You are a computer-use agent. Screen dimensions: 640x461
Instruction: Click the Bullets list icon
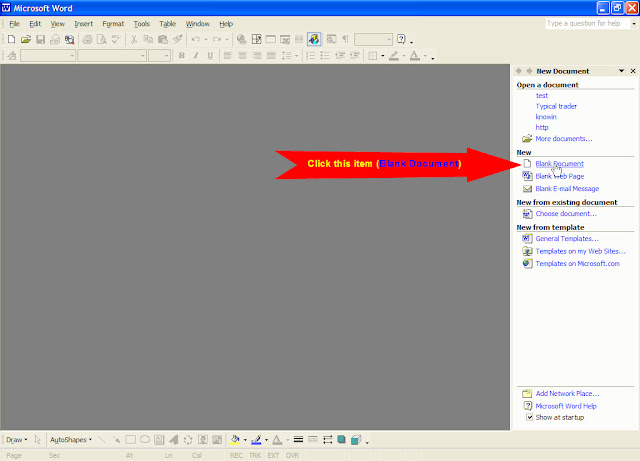click(325, 56)
